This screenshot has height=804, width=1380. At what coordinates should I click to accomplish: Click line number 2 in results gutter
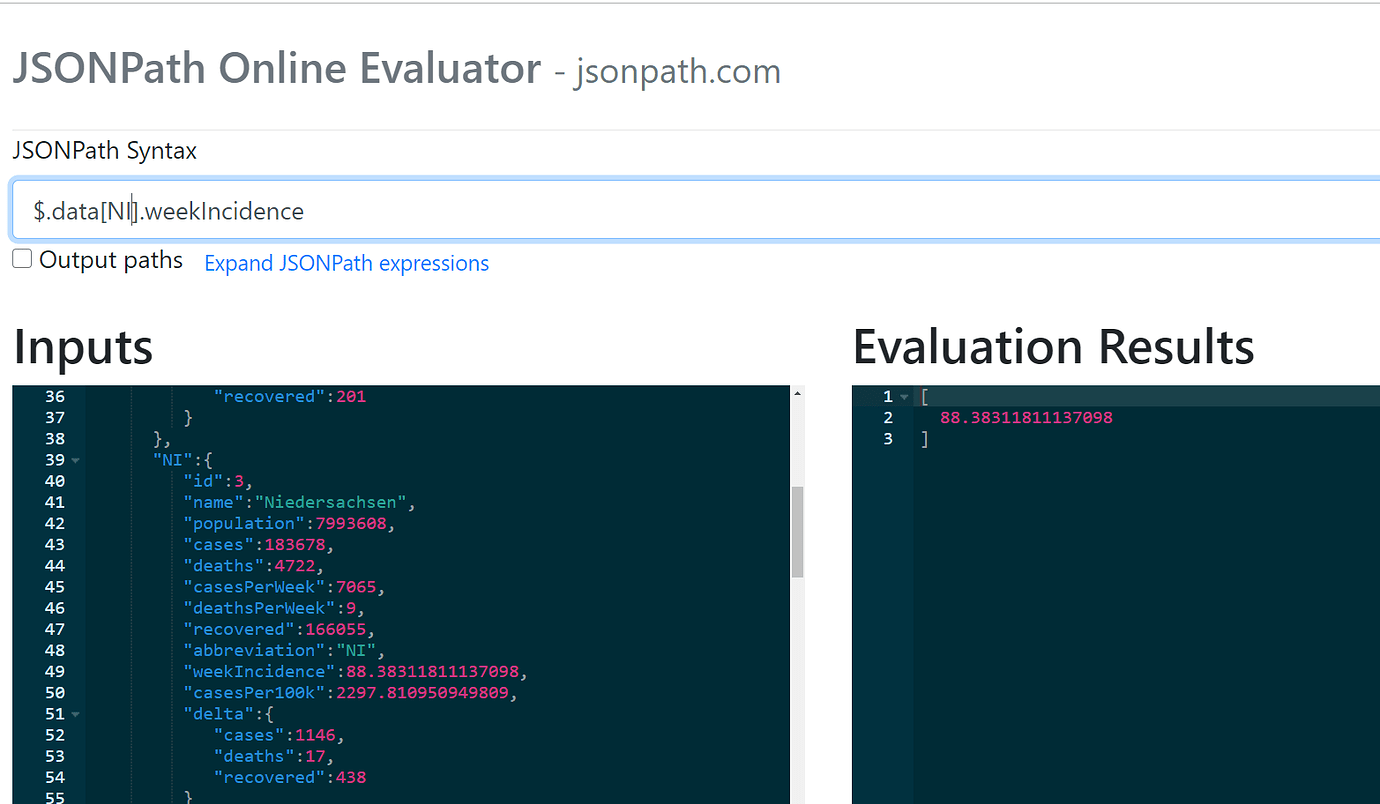pyautogui.click(x=886, y=418)
